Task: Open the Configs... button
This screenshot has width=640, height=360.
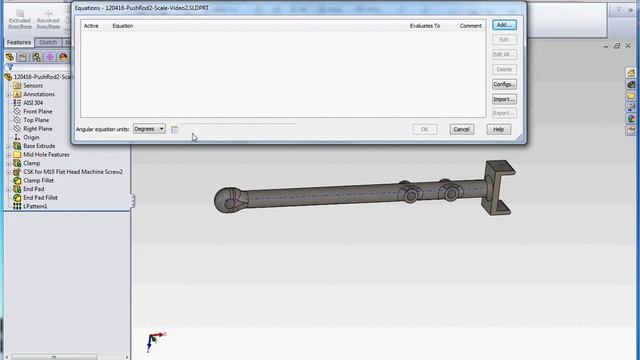Action: point(504,84)
